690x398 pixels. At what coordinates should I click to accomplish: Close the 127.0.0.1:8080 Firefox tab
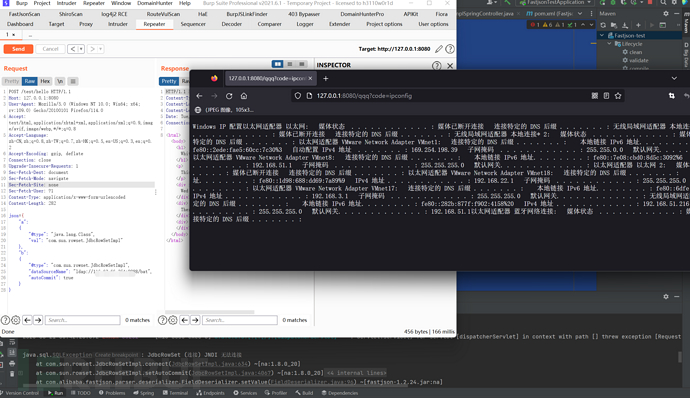310,78
